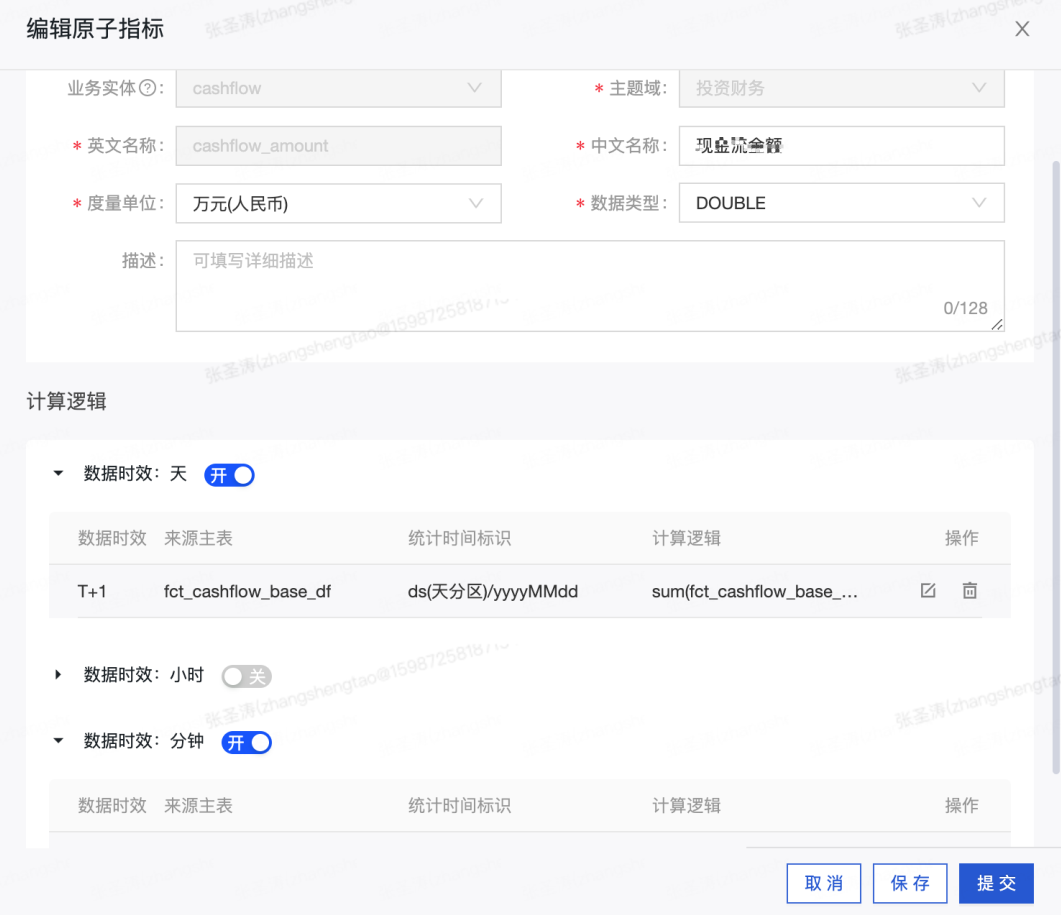Viewport: 1061px width, 915px height.
Task: Disable the 数据时效:分钟 switch
Action: click(246, 742)
